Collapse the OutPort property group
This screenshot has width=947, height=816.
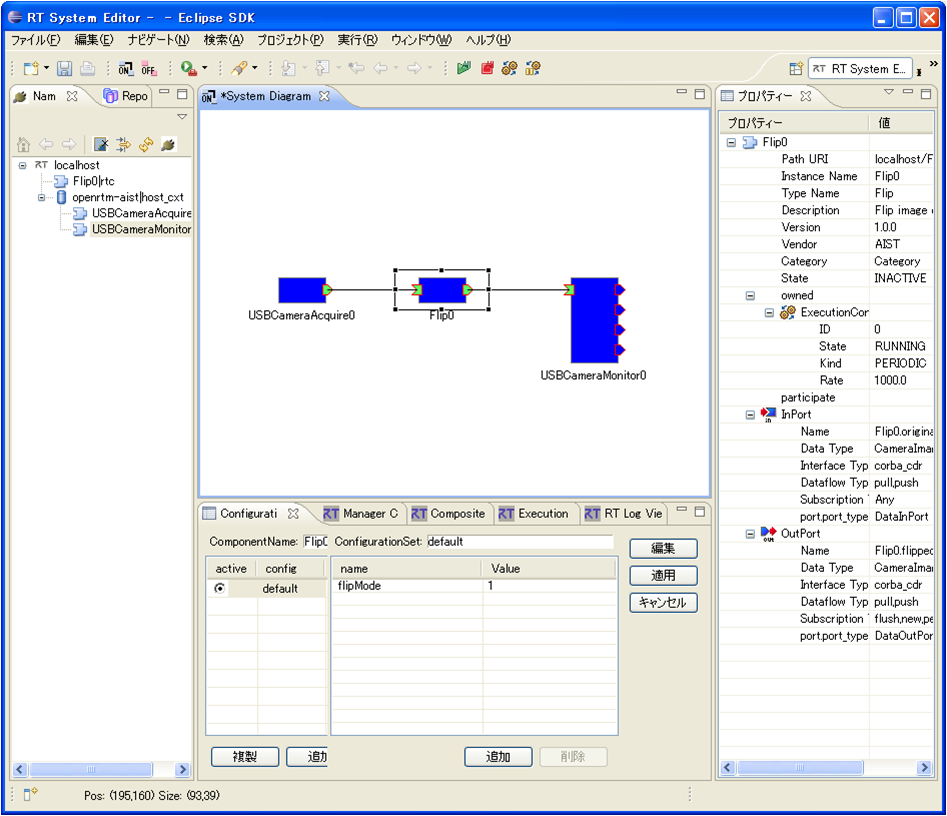click(x=750, y=533)
